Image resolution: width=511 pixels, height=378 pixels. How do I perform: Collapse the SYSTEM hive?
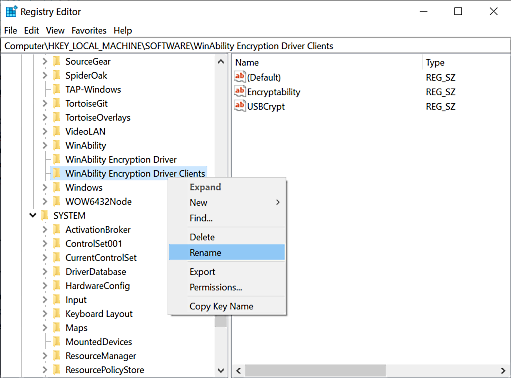point(33,215)
